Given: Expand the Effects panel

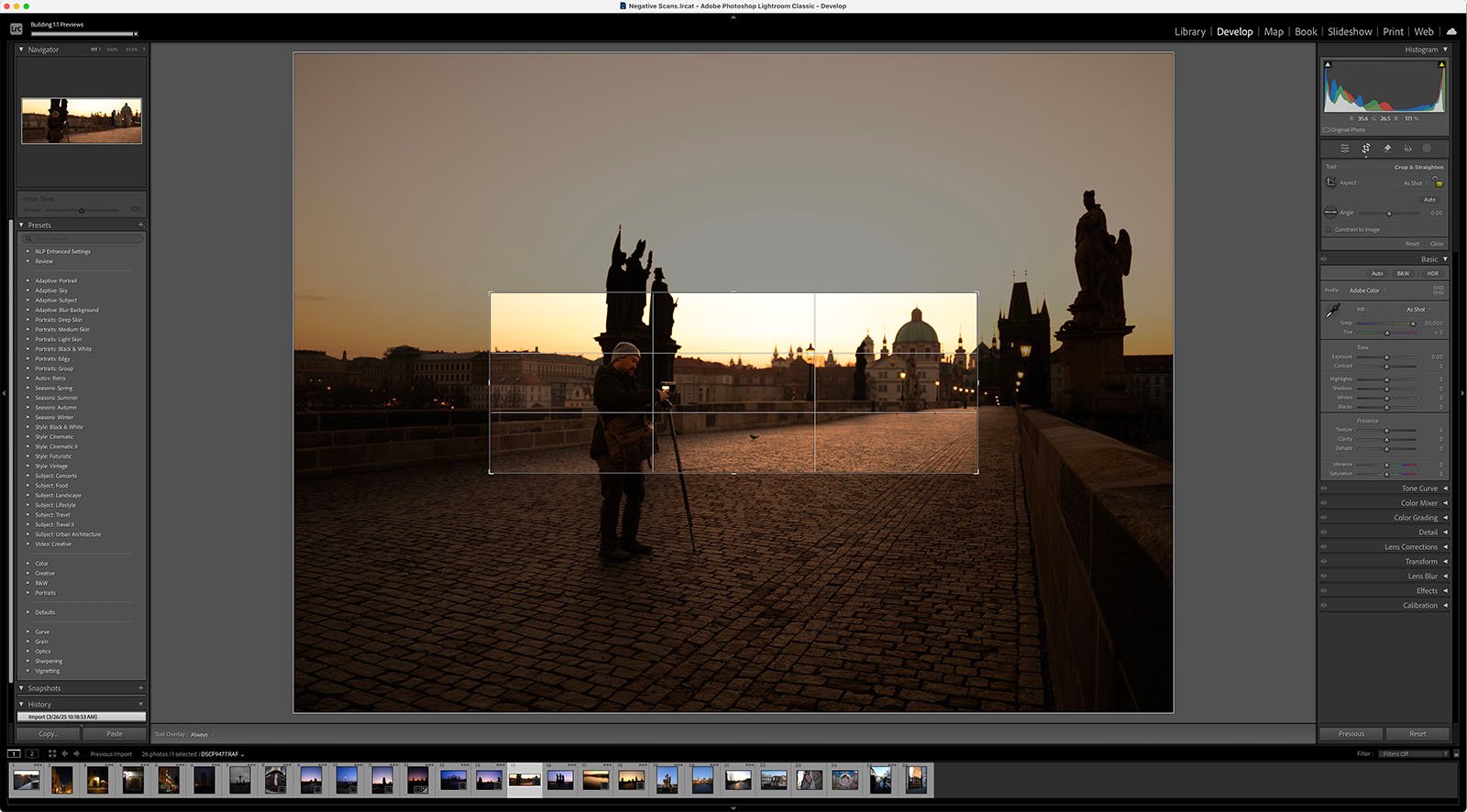Looking at the screenshot, I should tap(1445, 591).
